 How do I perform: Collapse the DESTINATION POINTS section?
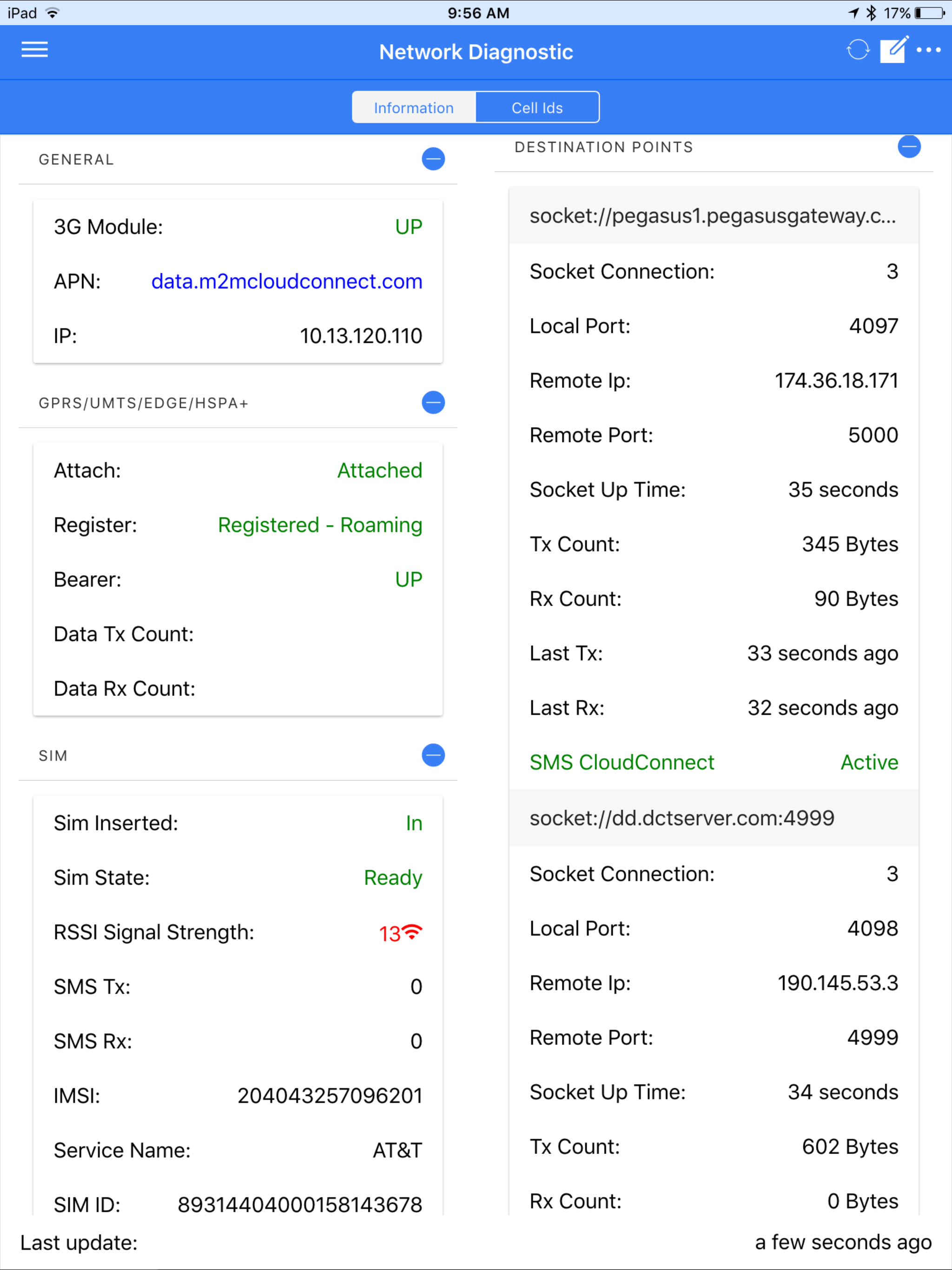pyautogui.click(x=910, y=146)
